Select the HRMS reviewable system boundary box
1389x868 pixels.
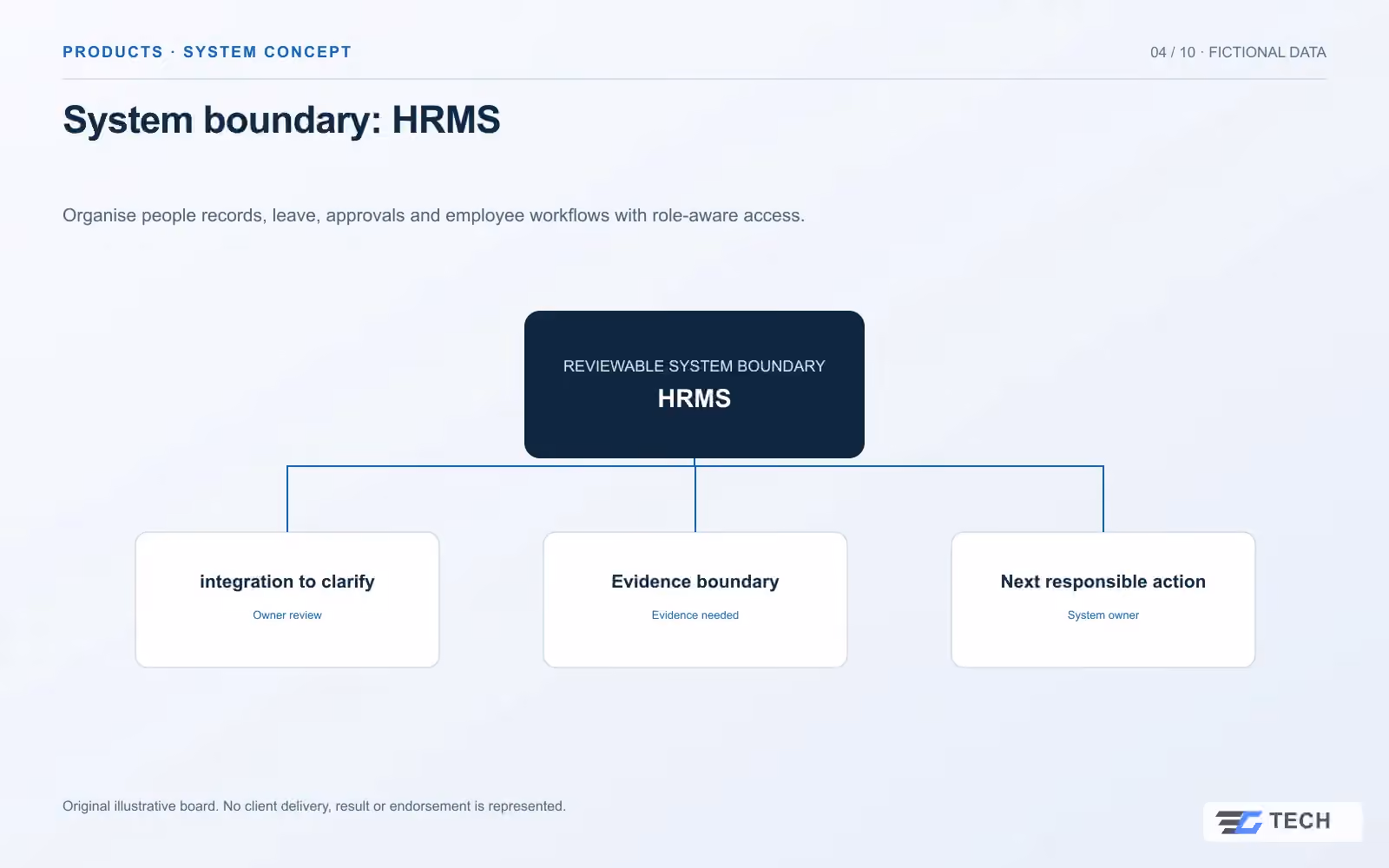tap(694, 385)
